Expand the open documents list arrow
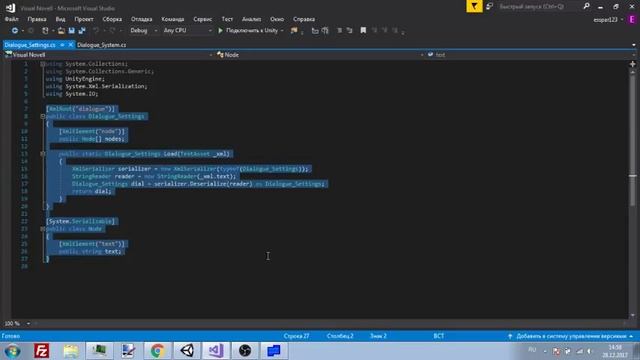 point(634,45)
